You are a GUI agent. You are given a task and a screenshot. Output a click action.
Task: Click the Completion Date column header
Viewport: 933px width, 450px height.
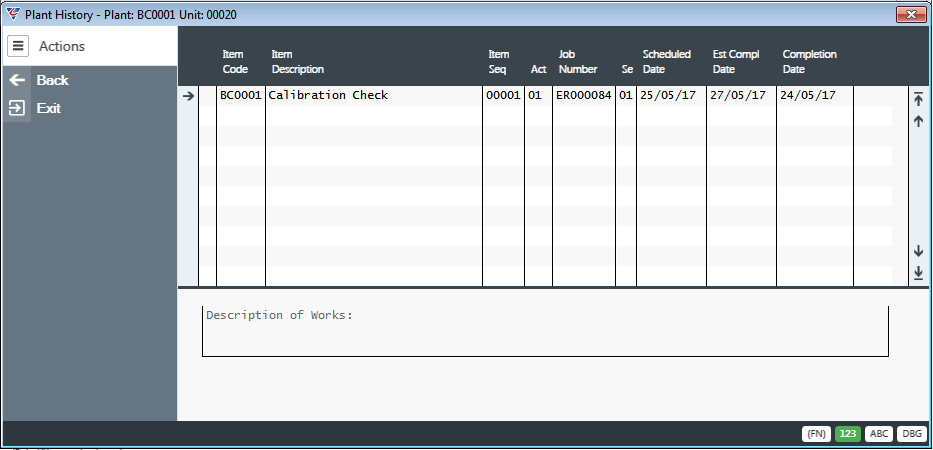pyautogui.click(x=809, y=61)
